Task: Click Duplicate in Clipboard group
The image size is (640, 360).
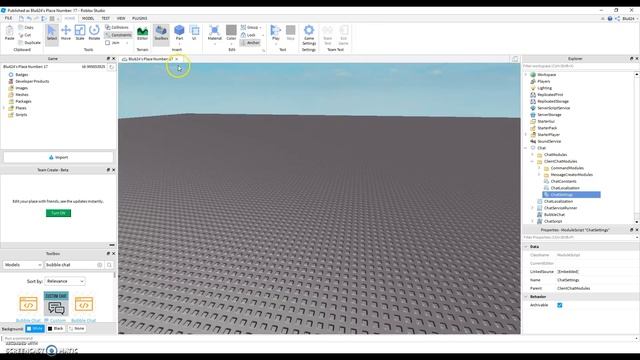Action: coord(29,42)
